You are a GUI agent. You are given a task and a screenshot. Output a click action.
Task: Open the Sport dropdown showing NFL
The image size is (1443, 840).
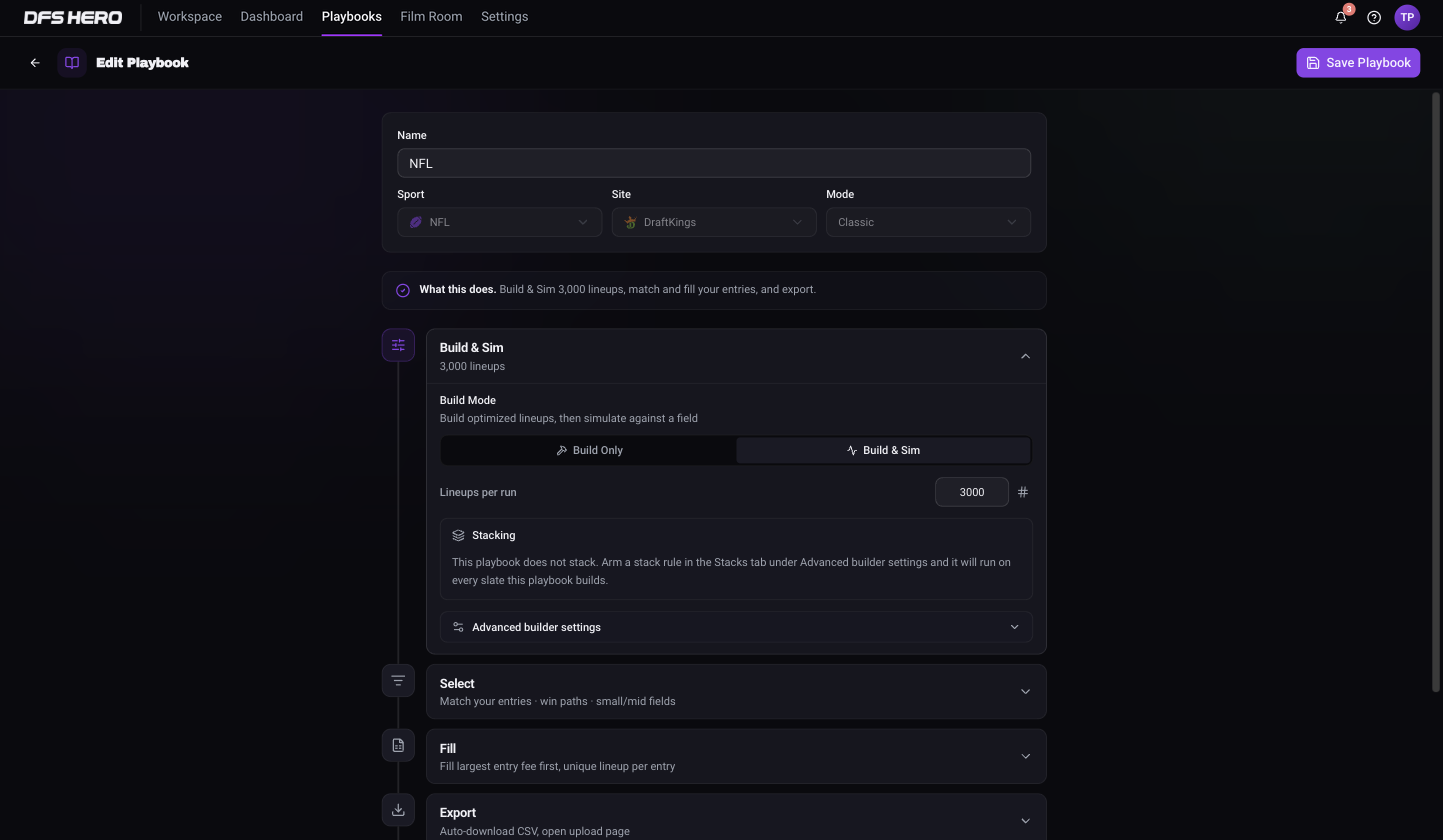(x=499, y=222)
